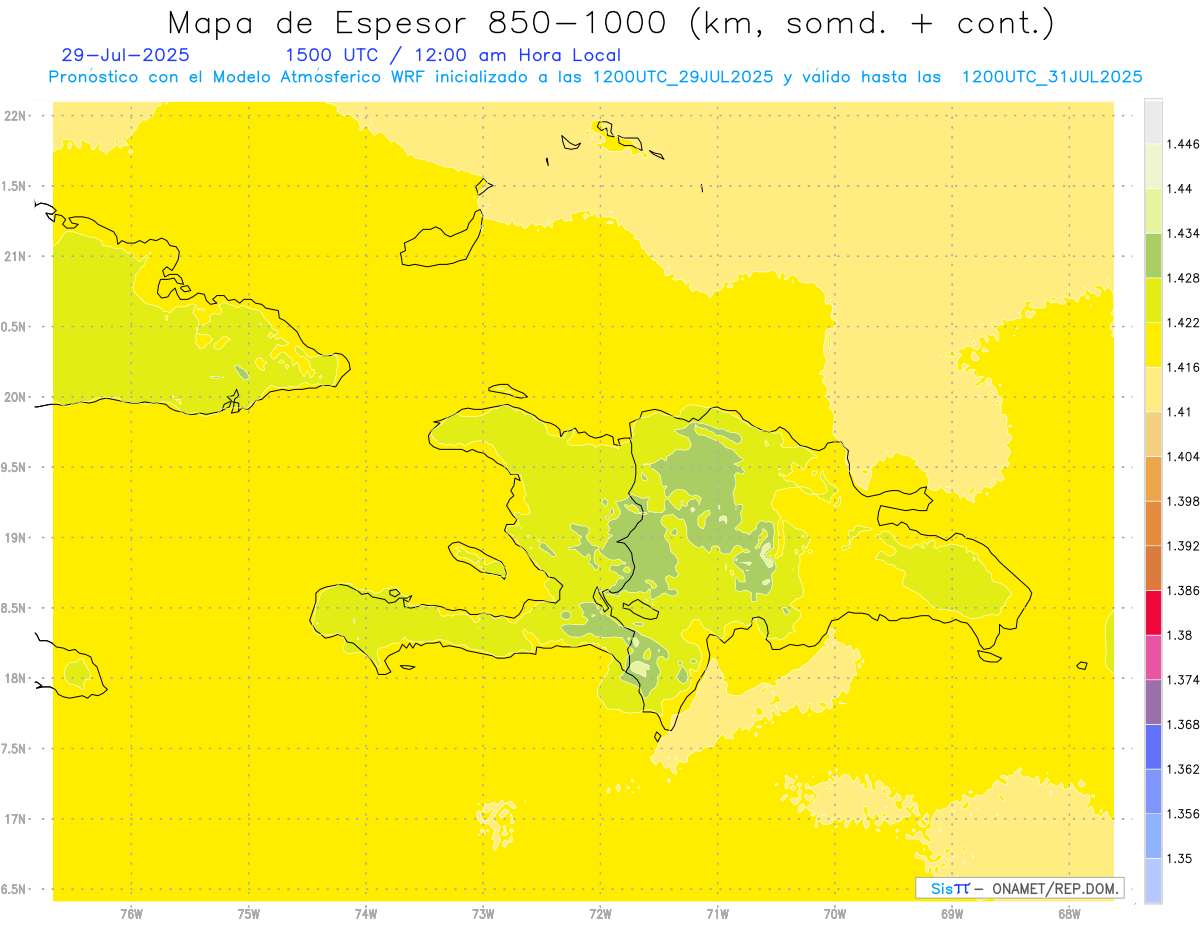Click the time text '1500 UTC / 12:00 am Hora Local'
Image resolution: width=1200 pixels, height=927 pixels.
[x=453, y=55]
